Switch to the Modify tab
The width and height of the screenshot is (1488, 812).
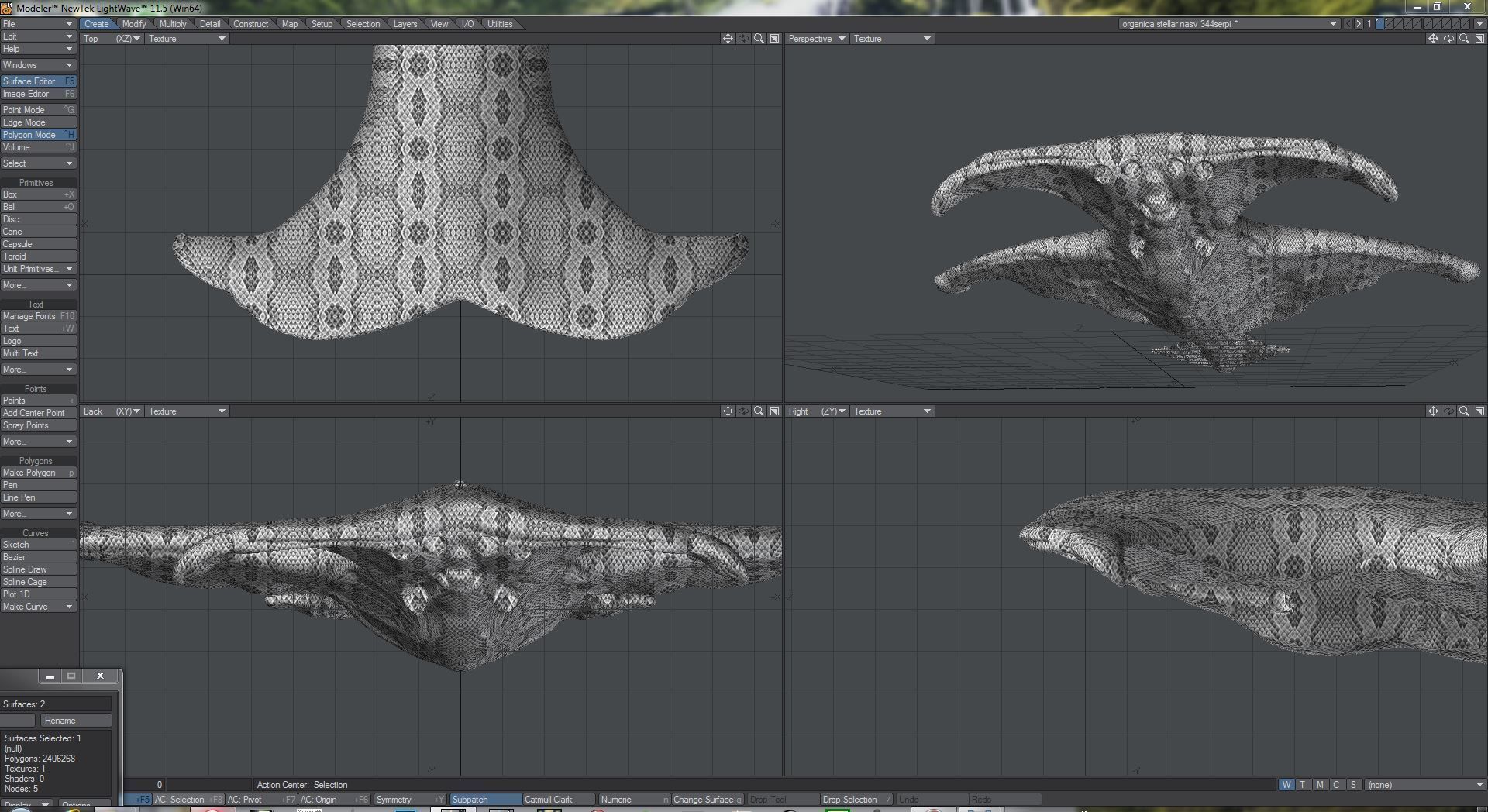[x=134, y=24]
